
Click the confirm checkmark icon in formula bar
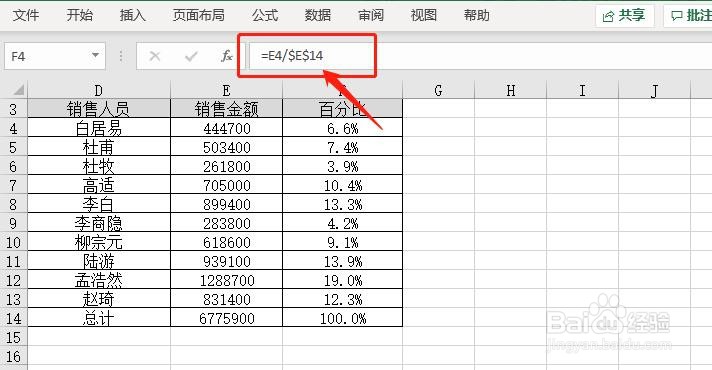(x=191, y=56)
